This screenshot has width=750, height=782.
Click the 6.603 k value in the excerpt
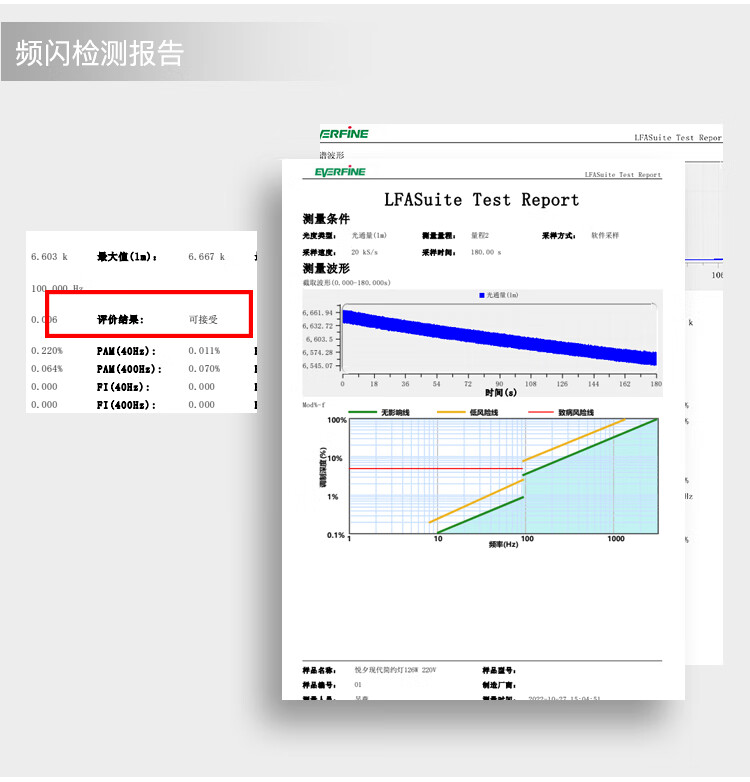coord(49,257)
